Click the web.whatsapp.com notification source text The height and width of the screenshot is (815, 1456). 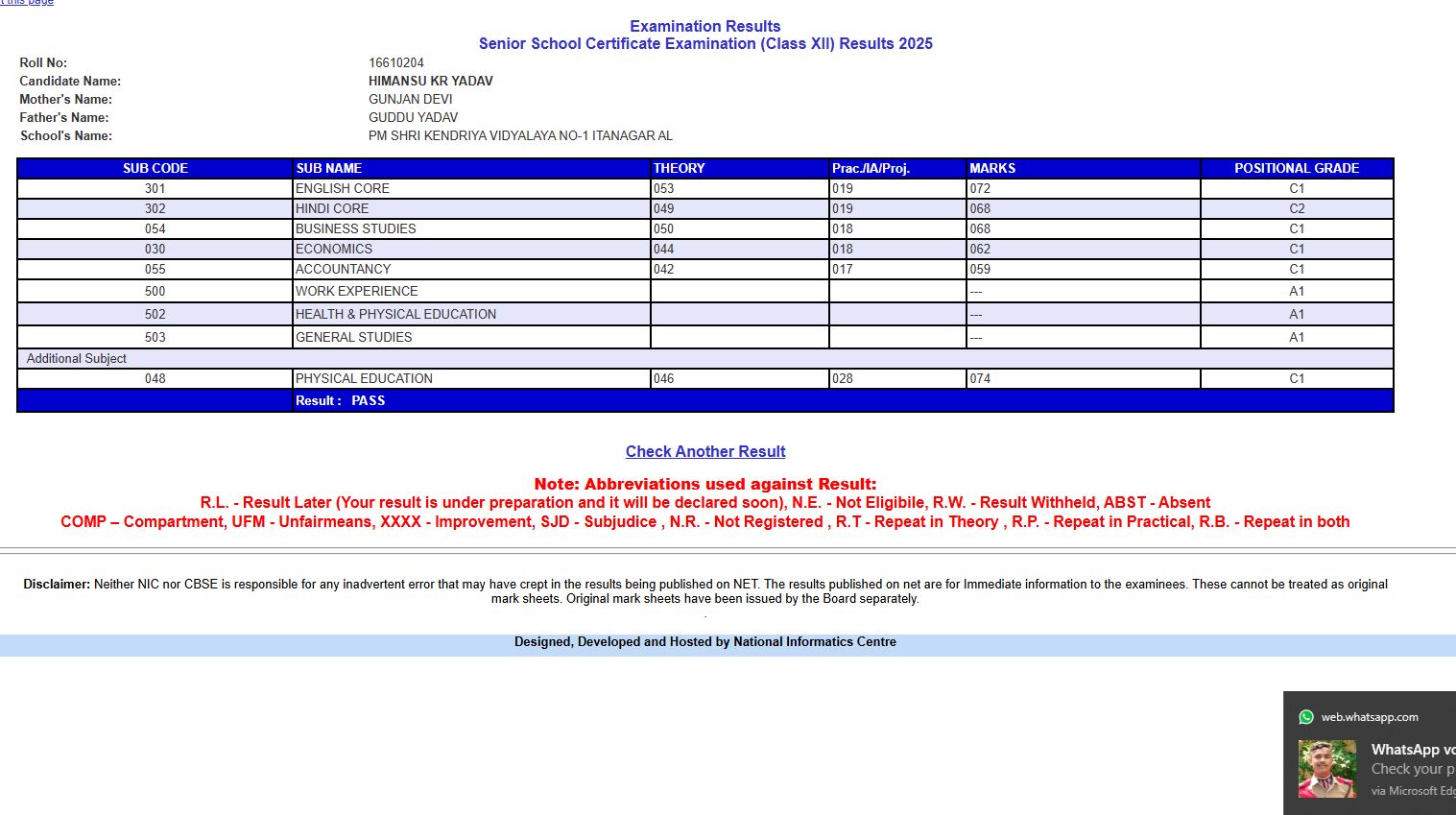click(1369, 717)
